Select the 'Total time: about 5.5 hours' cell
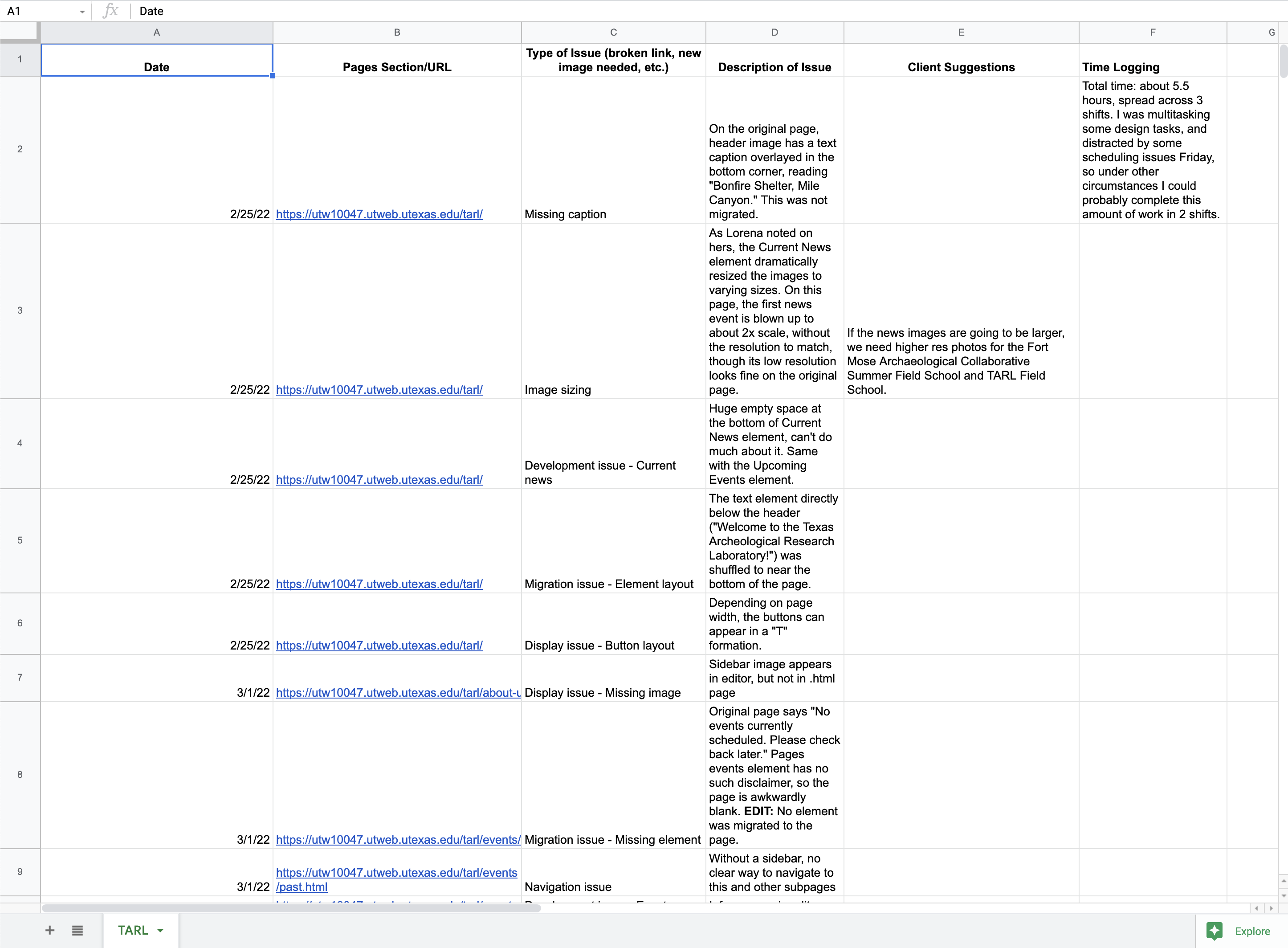Screen dimensions: 1288x948 1153,150
